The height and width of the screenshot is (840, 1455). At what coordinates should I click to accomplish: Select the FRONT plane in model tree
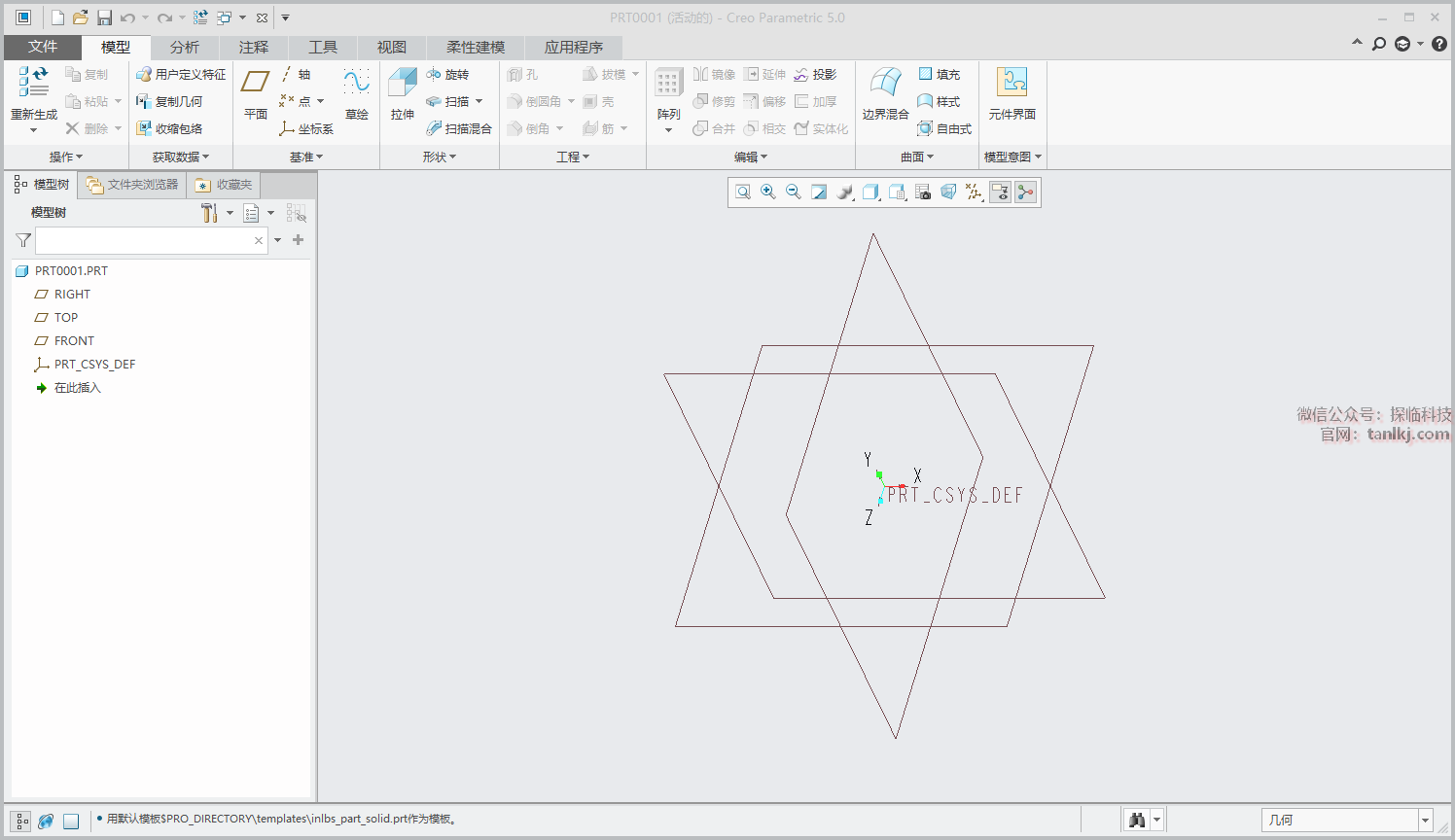coord(74,341)
